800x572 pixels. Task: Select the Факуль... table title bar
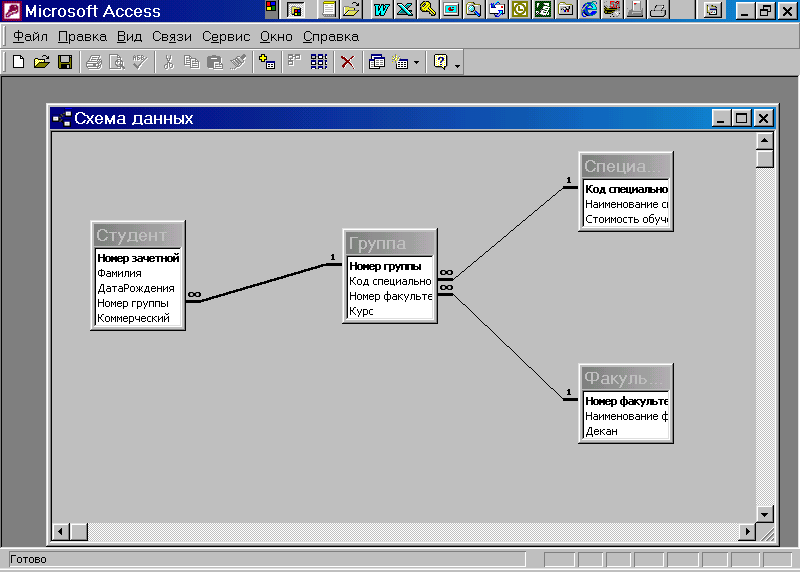click(626, 378)
